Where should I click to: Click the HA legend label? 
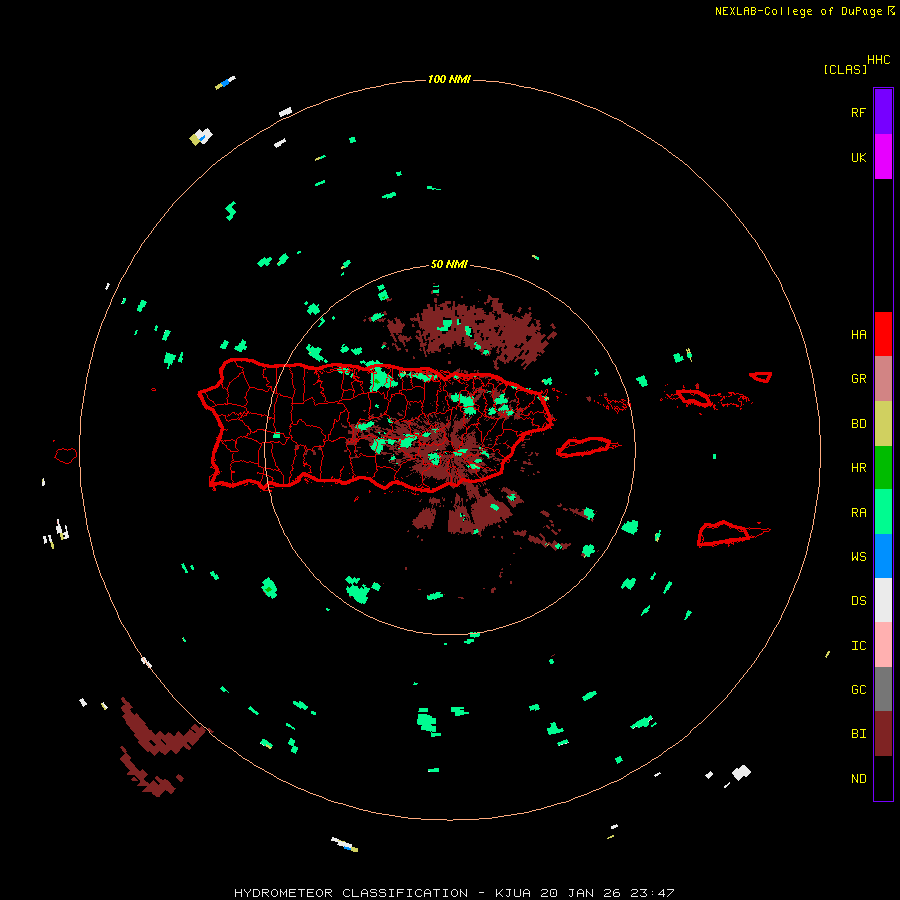(858, 335)
